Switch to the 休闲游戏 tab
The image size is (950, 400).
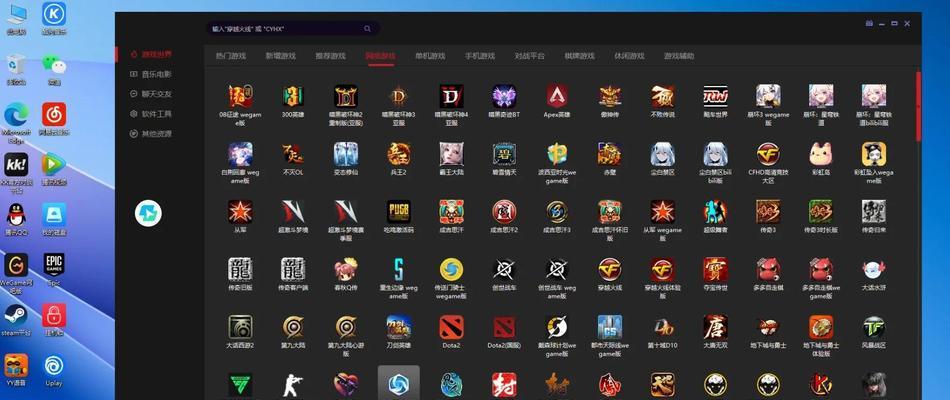[629, 56]
